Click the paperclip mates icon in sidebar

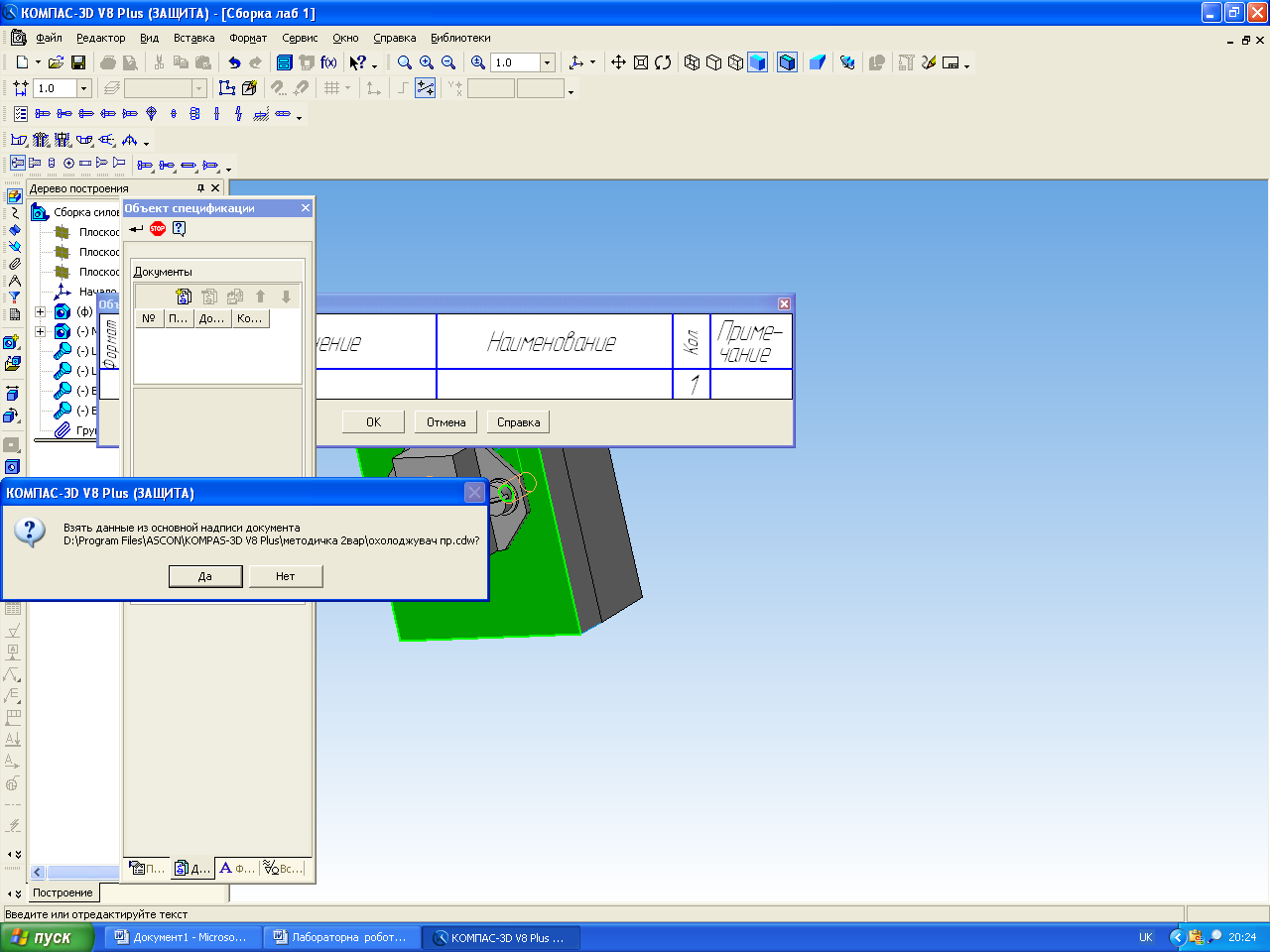pyautogui.click(x=14, y=264)
